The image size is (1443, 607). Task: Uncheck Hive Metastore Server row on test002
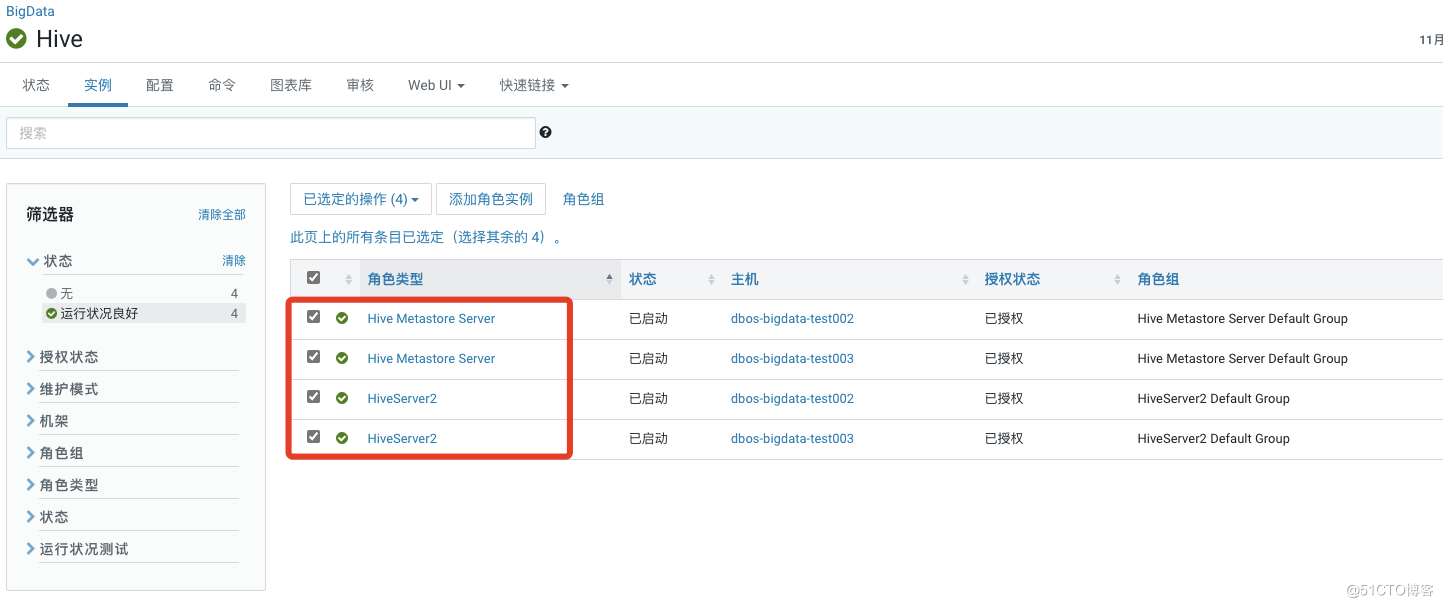(x=313, y=317)
